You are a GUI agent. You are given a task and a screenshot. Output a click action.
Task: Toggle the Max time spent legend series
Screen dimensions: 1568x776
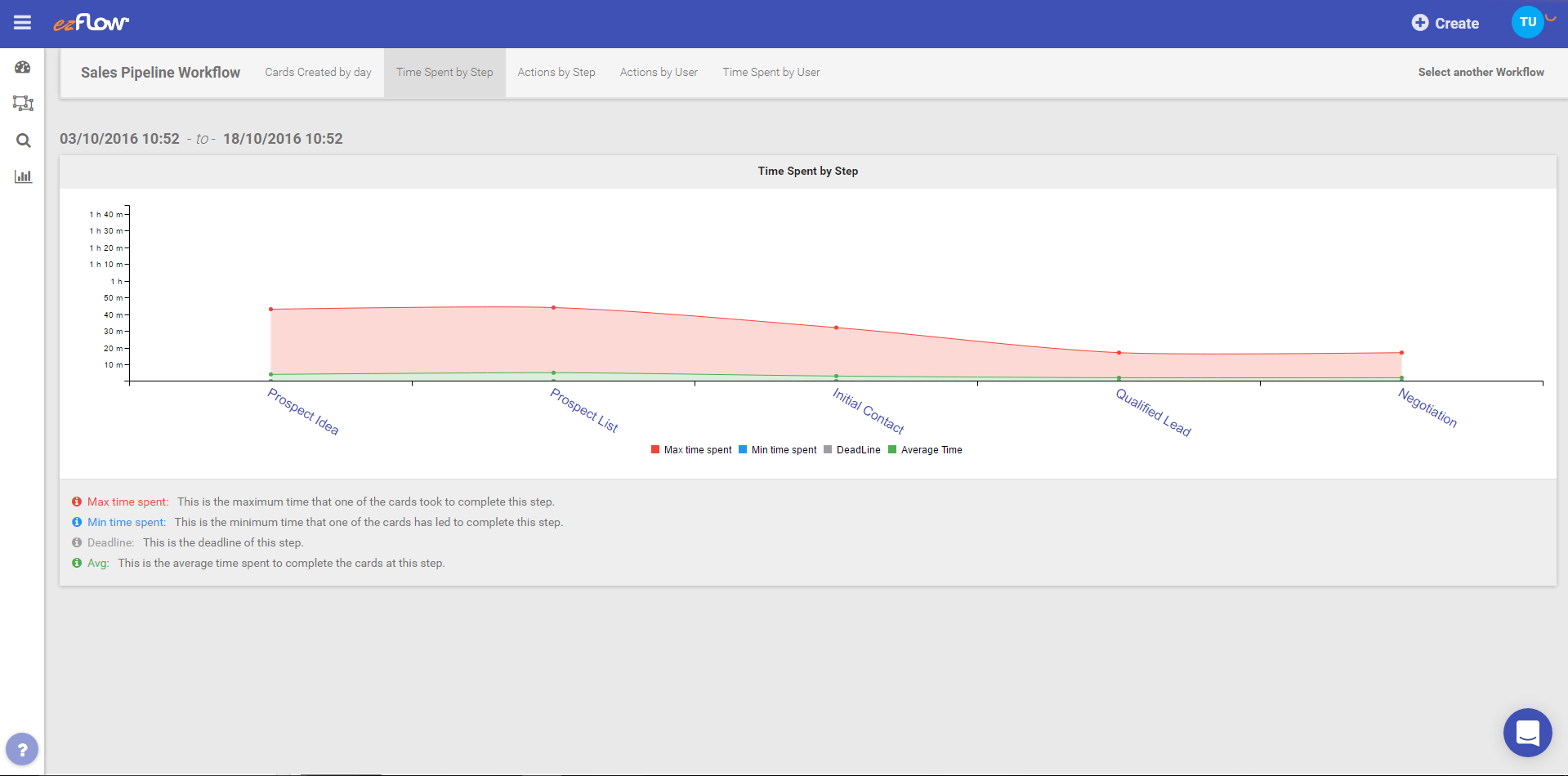[x=690, y=449]
